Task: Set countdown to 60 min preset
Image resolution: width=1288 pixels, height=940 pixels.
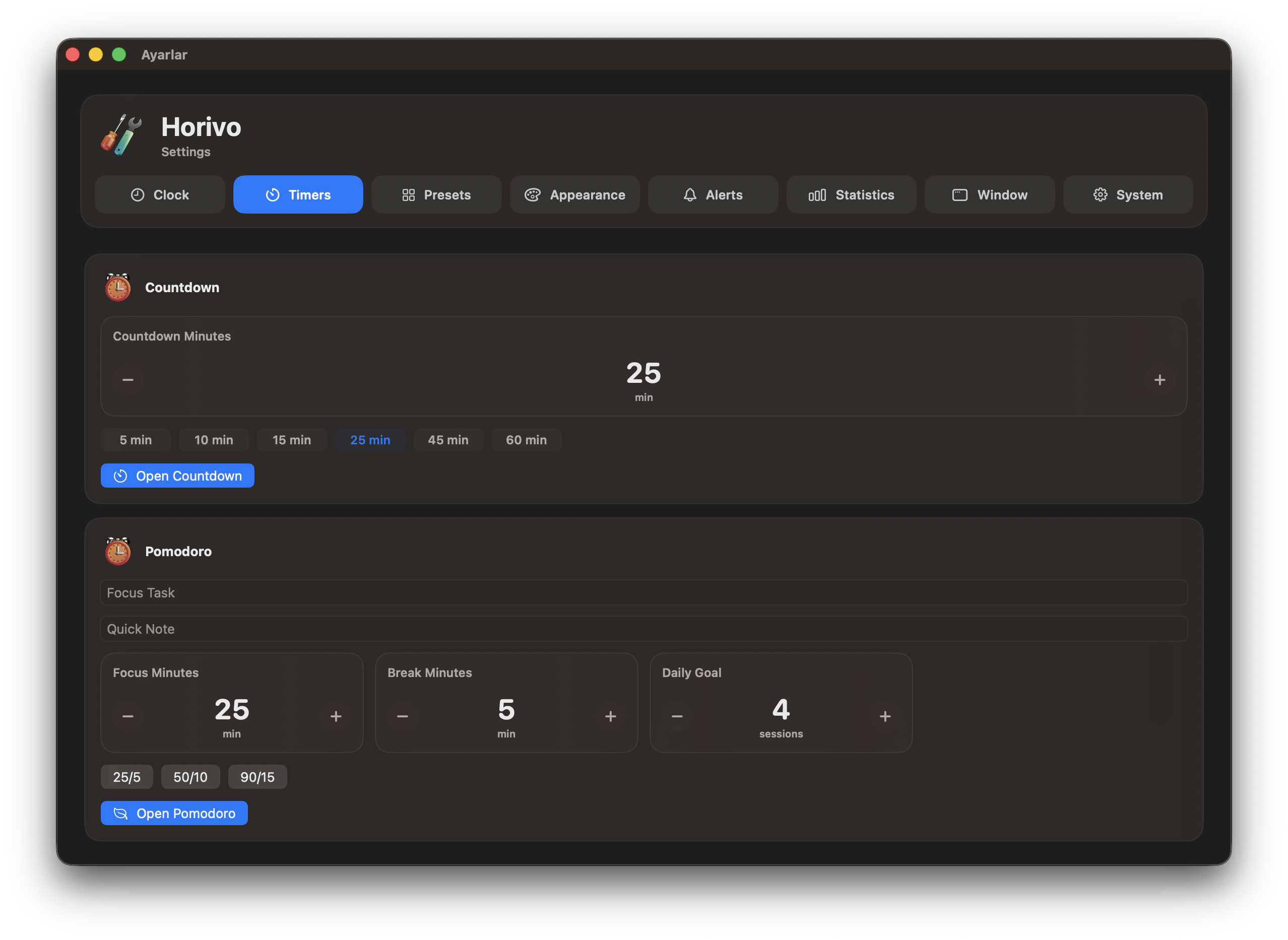Action: [x=526, y=440]
